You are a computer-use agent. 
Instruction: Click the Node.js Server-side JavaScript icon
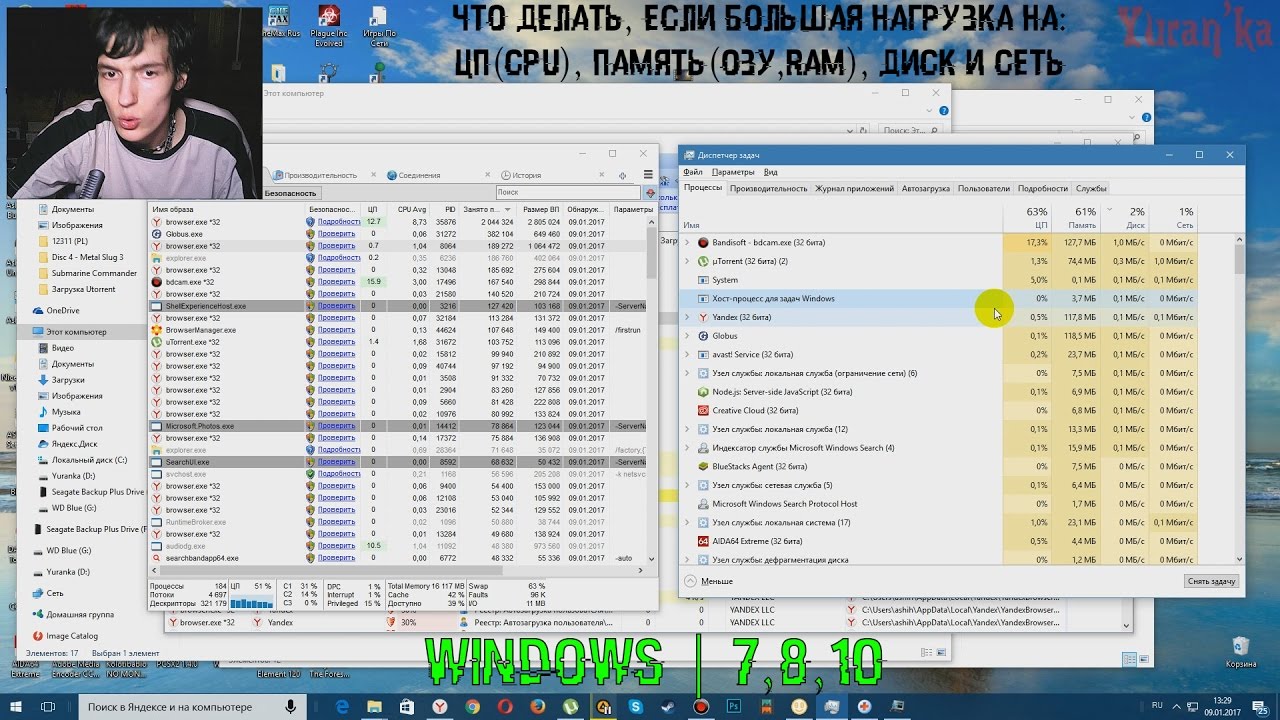point(703,392)
